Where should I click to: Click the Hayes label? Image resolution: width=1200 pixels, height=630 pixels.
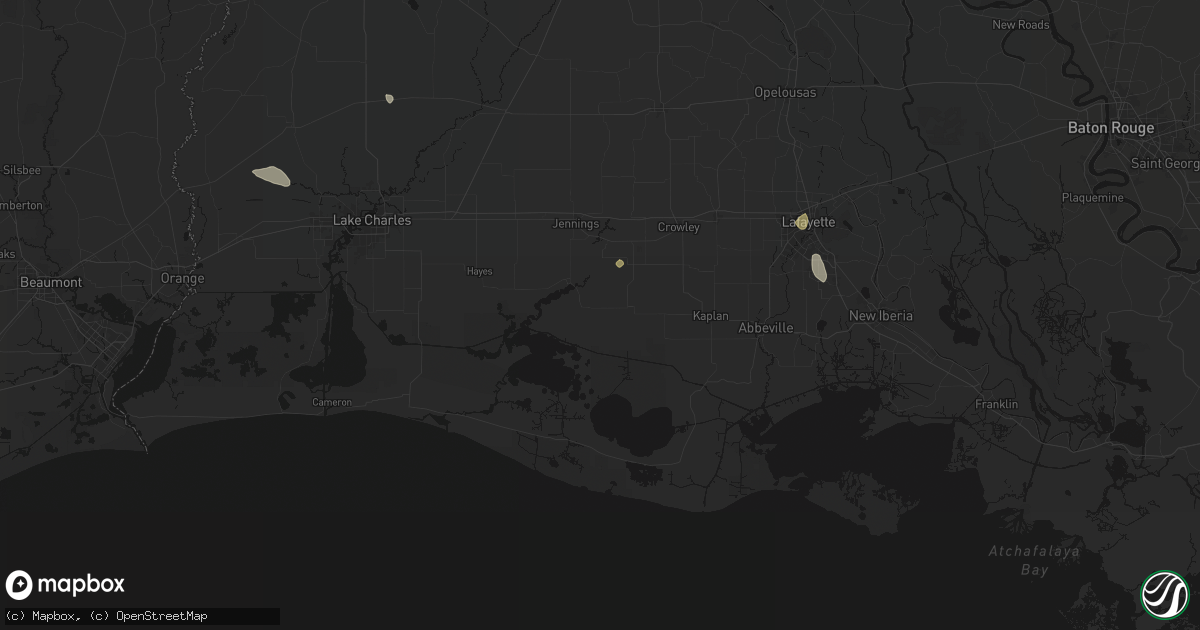tap(480, 271)
